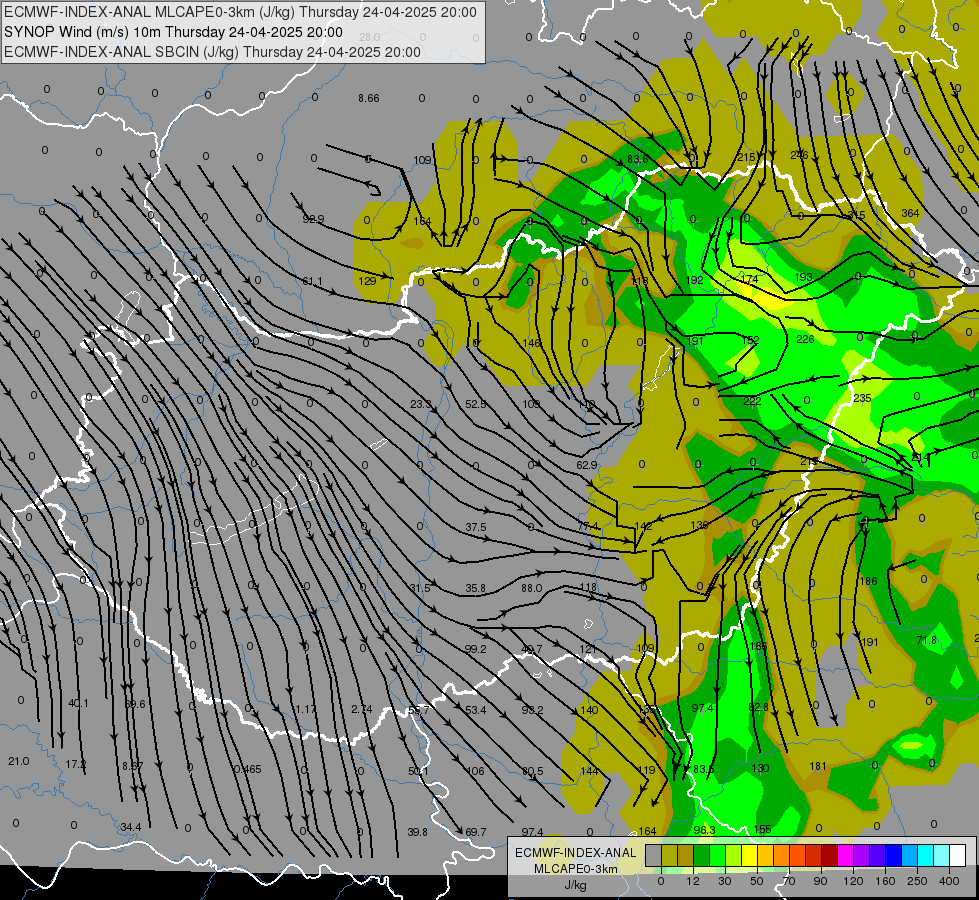This screenshot has height=900, width=979.
Task: Click the 53.4 value on the map
Action: [x=476, y=710]
